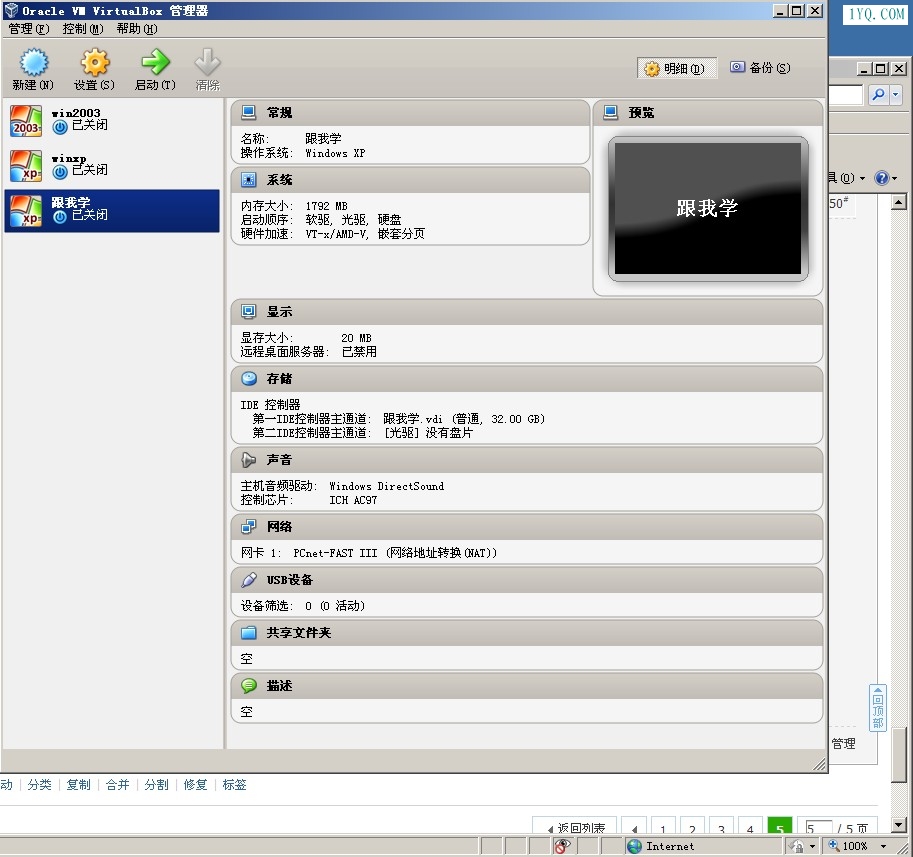This screenshot has width=913, height=857.
Task: Click the popup blocker status bar icon
Action: (562, 846)
